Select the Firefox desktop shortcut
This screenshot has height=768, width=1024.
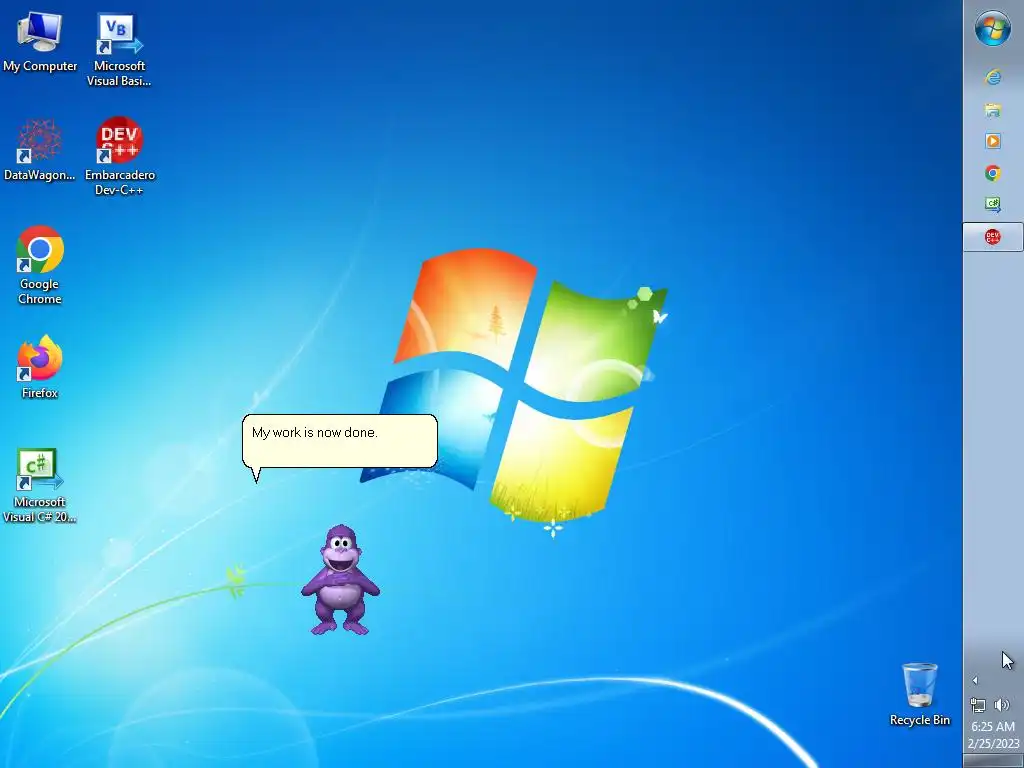pos(40,367)
